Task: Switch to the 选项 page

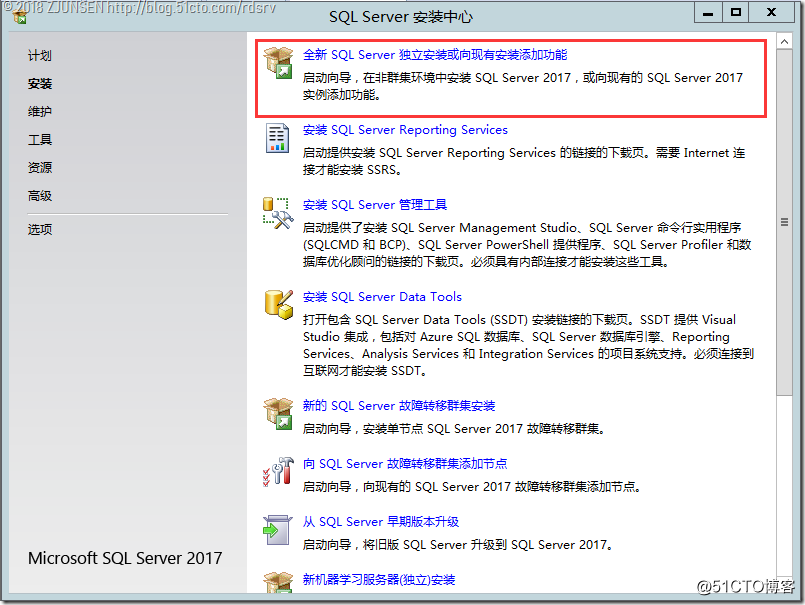Action: click(x=40, y=230)
